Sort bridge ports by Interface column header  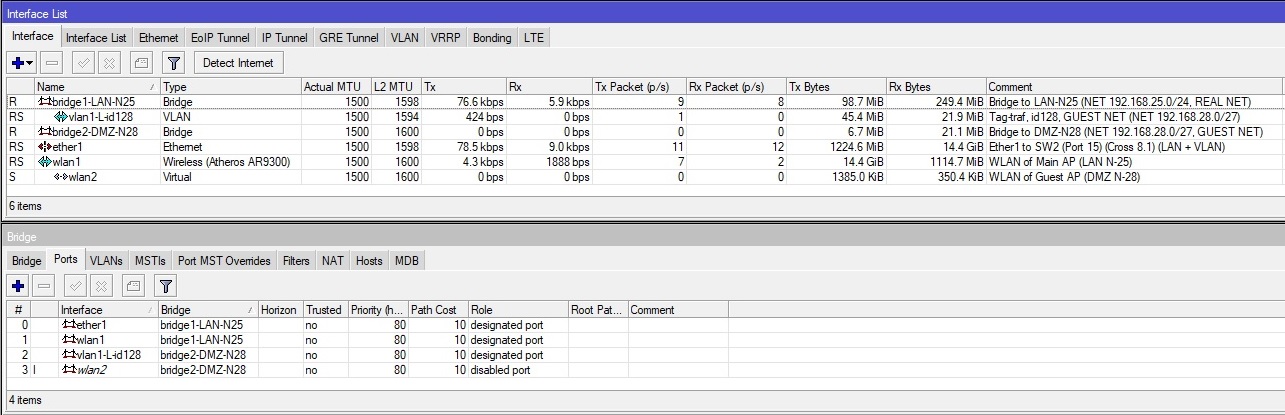tap(107, 310)
